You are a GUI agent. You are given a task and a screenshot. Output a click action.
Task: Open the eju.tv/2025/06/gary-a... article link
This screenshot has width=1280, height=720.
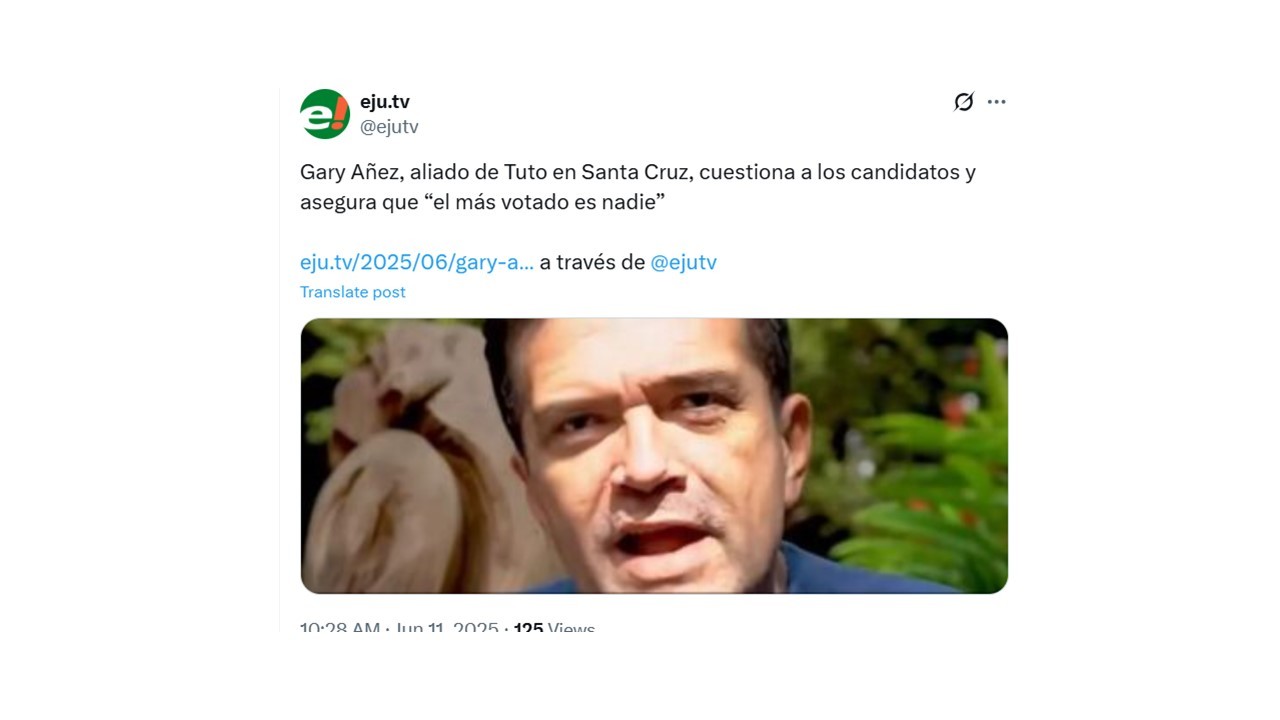[417, 262]
